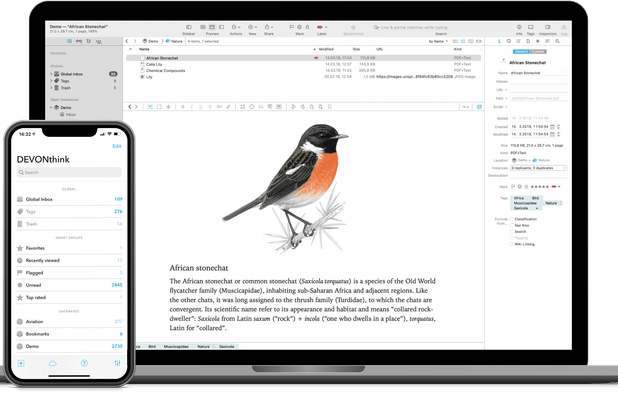The width and height of the screenshot is (618, 394).
Task: Tap the Aviation database on the iPhone
Action: pos(69,322)
